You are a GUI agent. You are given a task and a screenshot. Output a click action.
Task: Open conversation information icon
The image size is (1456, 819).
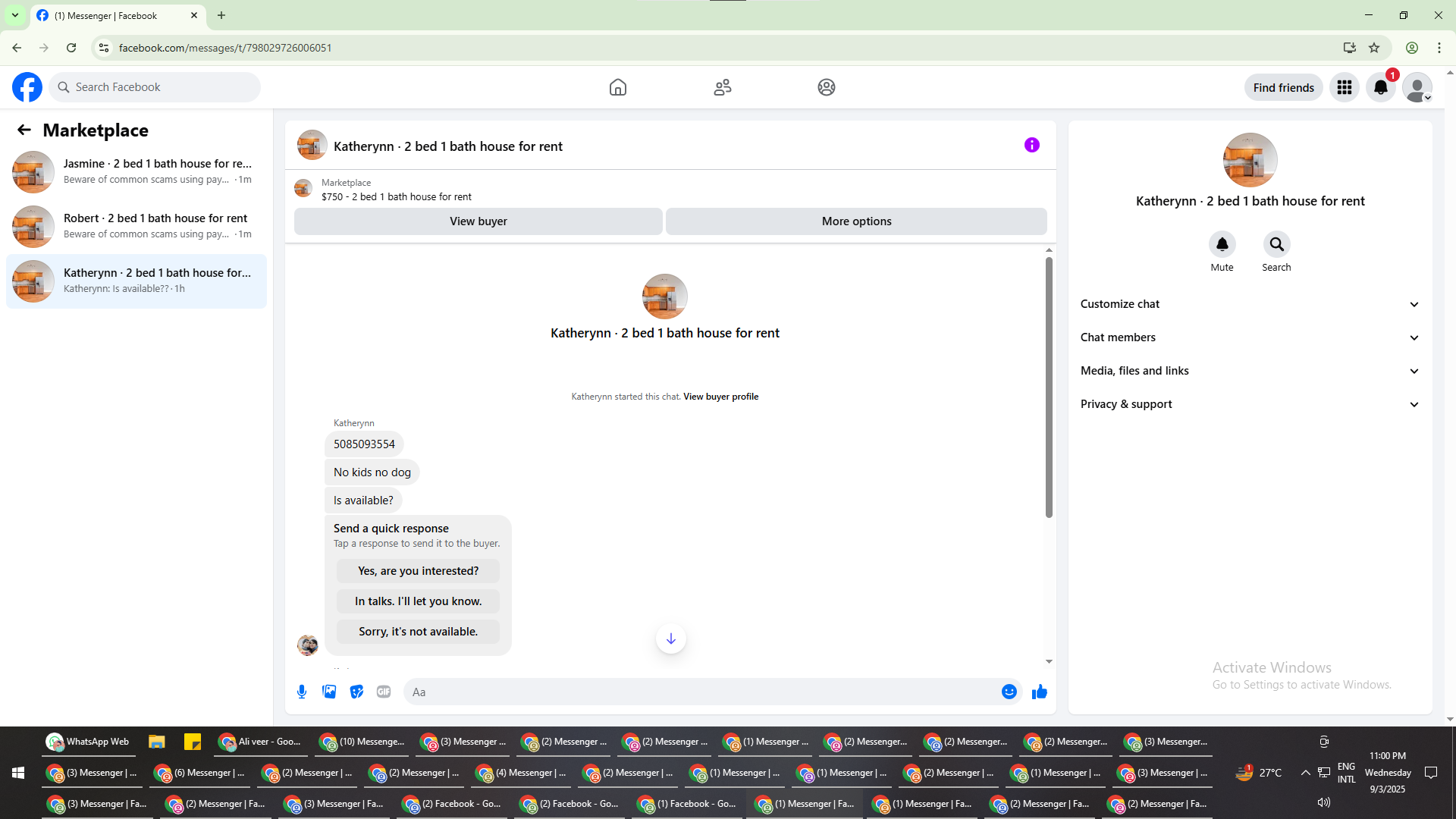(x=1032, y=145)
